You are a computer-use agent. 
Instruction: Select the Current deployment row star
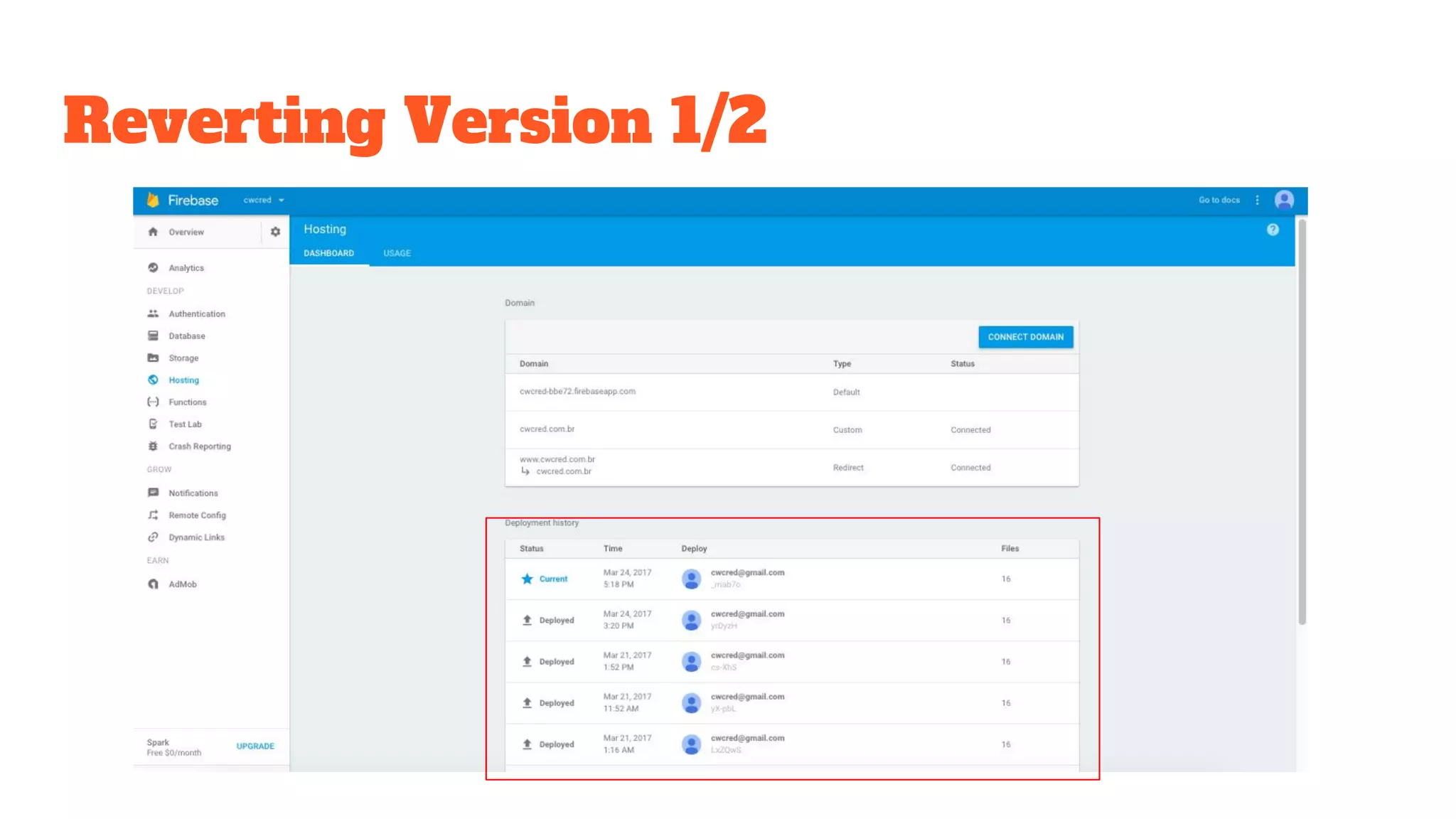tap(527, 579)
